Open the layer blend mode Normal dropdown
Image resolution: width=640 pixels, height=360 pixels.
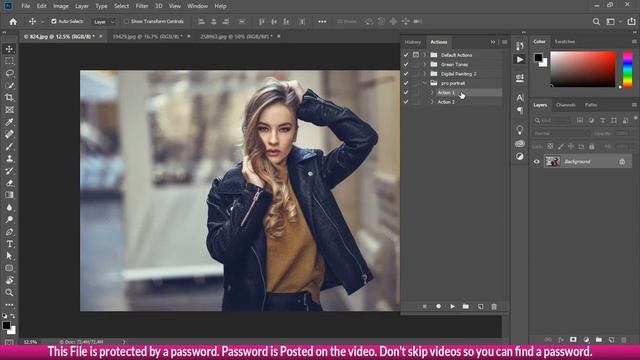click(x=561, y=133)
